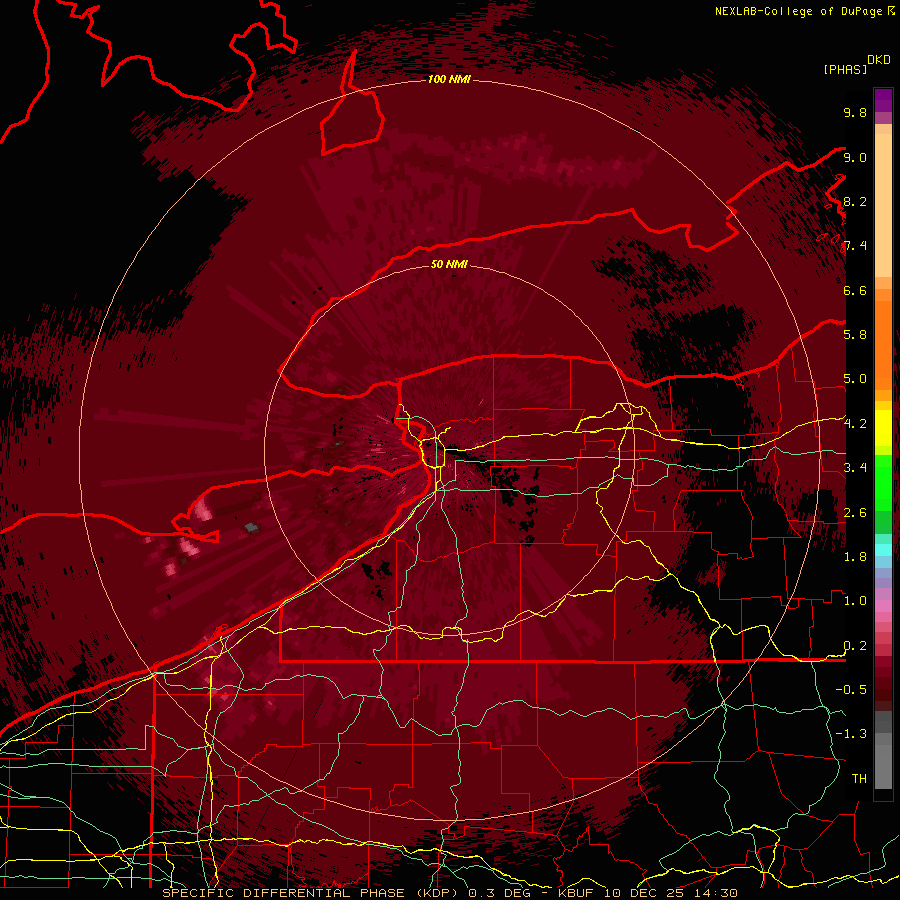Click the 0.3 DEG elevation text
900x900 pixels.
coord(499,893)
